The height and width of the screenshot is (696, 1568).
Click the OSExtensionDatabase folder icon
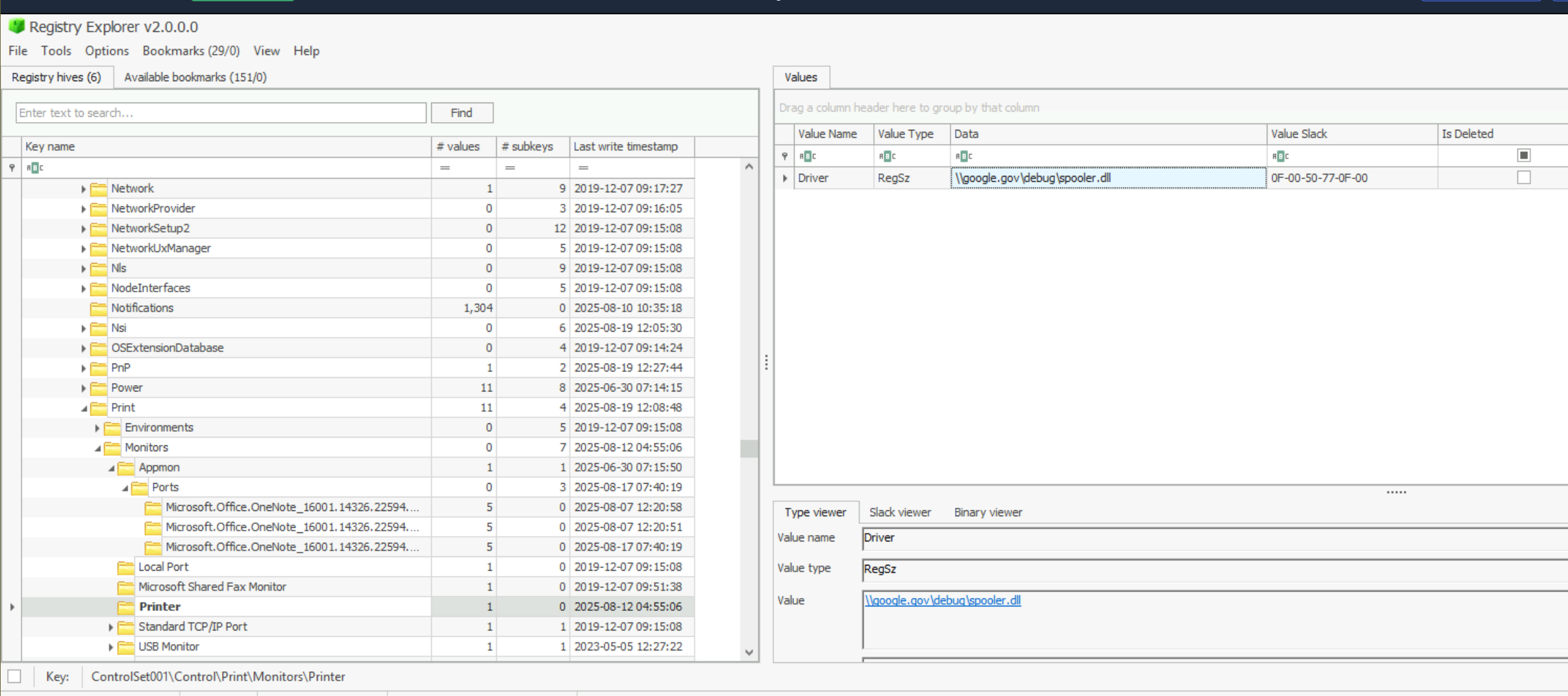99,348
